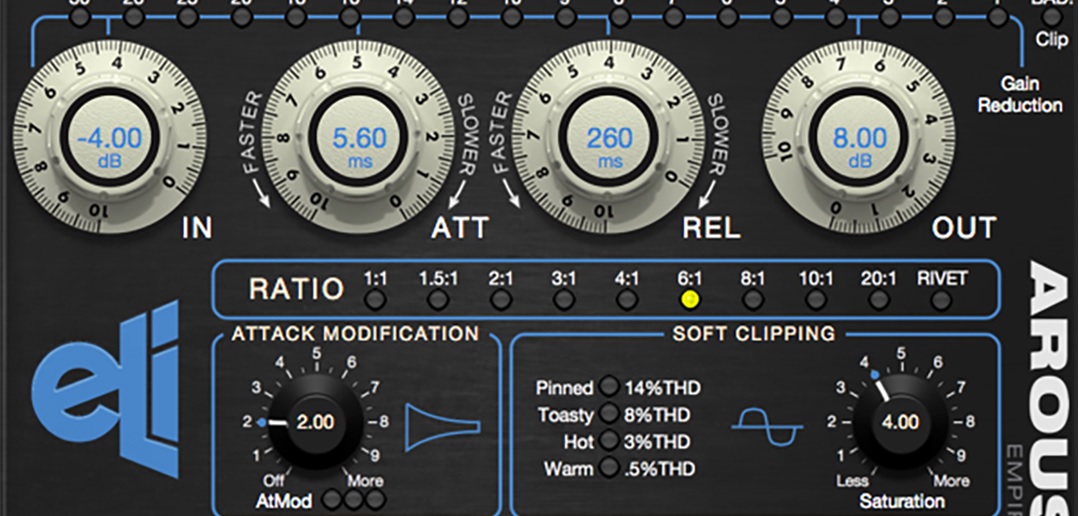
Task: Click the Toasty 8%THD indicator LED
Action: tap(609, 413)
